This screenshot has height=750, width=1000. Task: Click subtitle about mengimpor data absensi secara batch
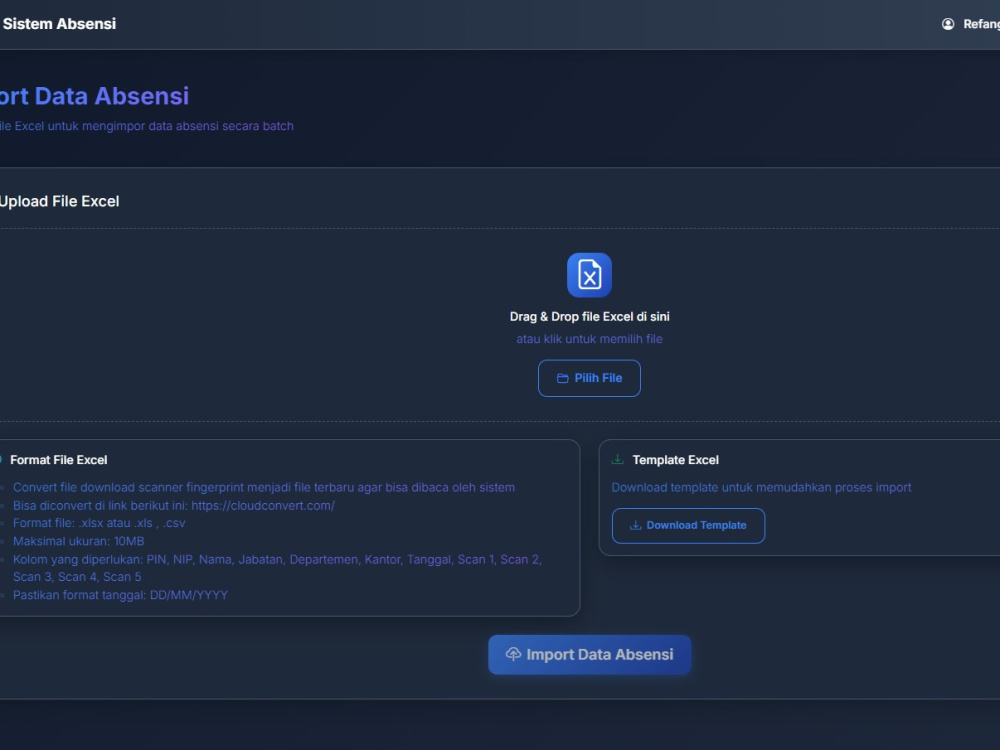(147, 126)
